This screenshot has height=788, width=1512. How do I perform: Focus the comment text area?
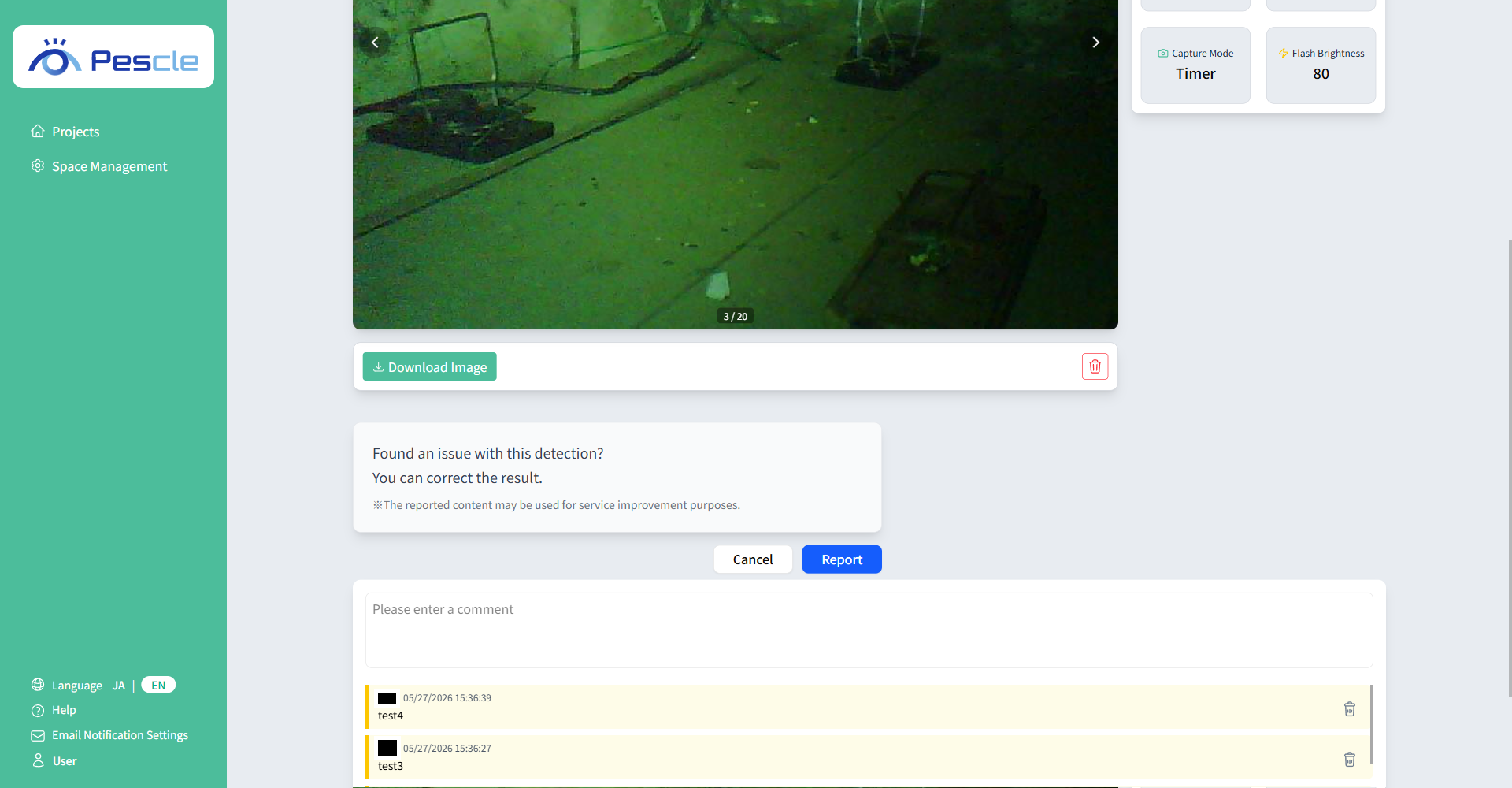[869, 630]
